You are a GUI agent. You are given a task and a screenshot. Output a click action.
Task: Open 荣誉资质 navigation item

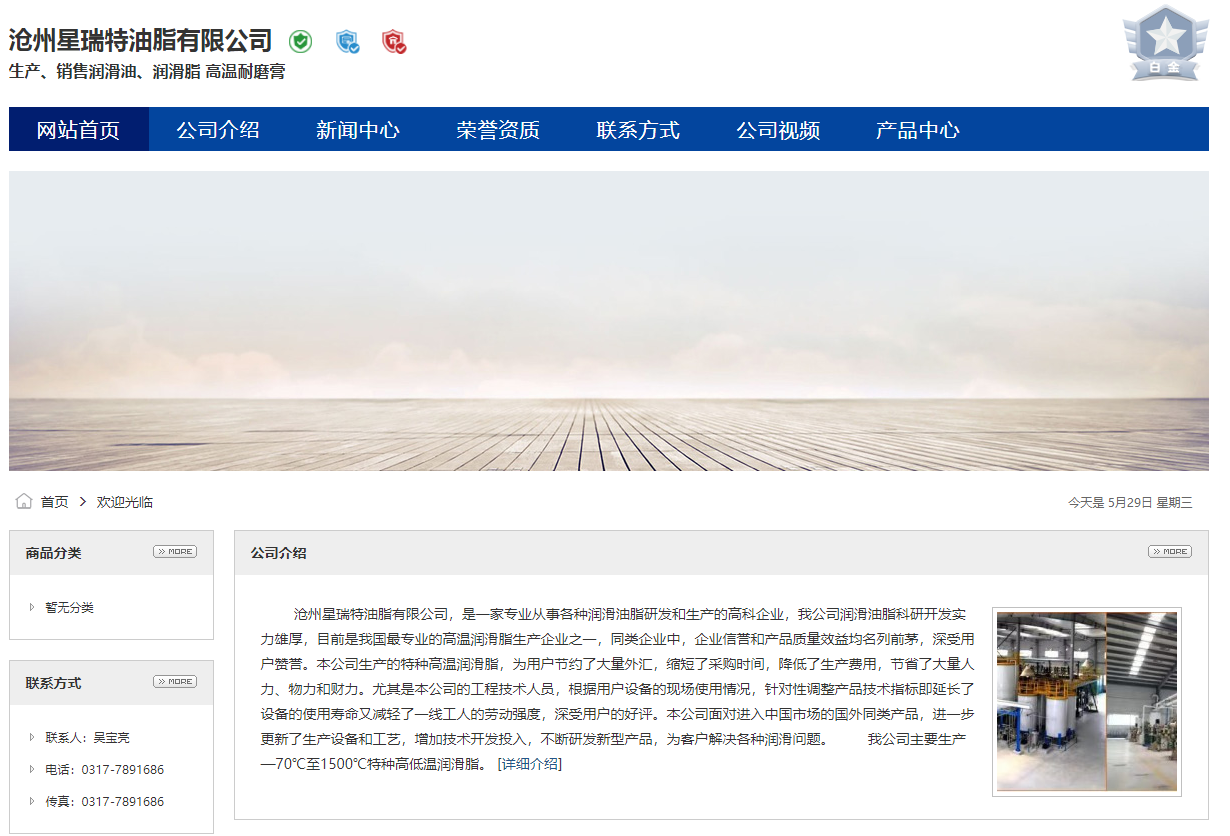(x=498, y=130)
